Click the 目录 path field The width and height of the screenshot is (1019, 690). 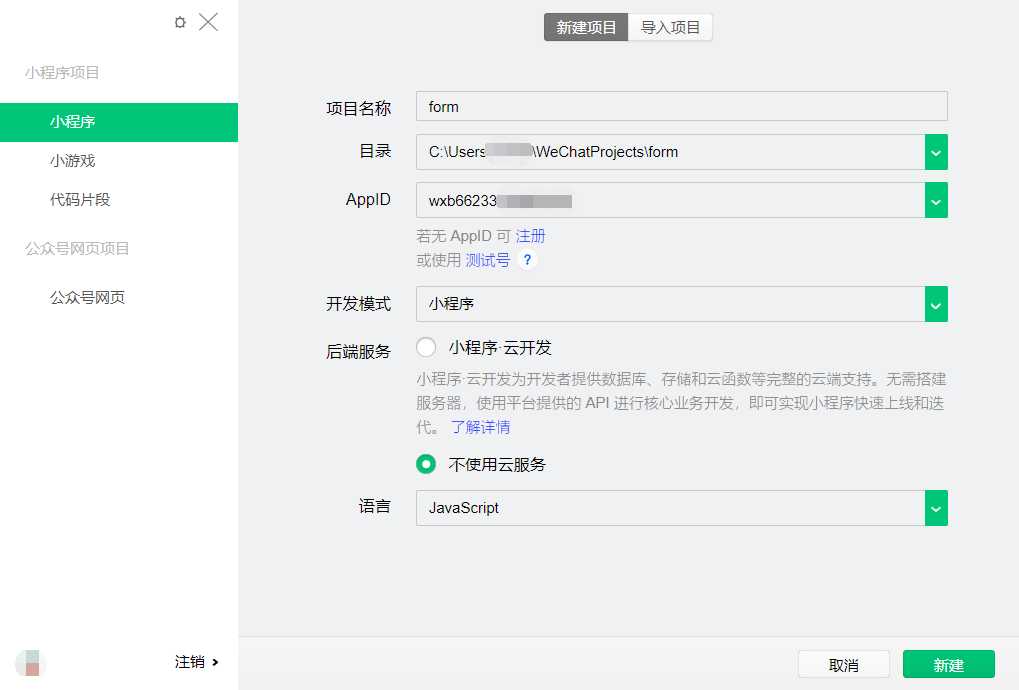[670, 152]
